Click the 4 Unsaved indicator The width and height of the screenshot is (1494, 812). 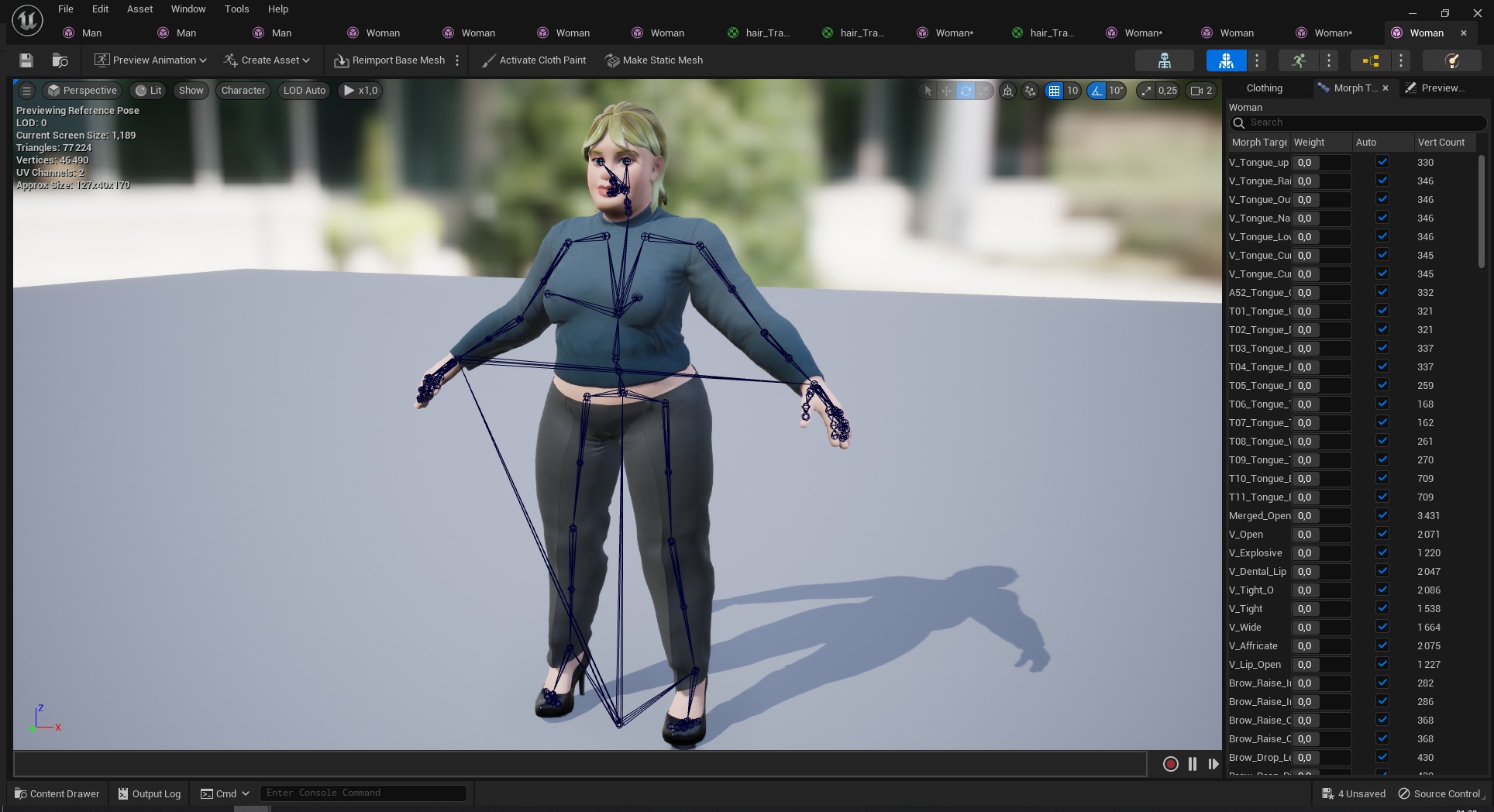point(1354,793)
